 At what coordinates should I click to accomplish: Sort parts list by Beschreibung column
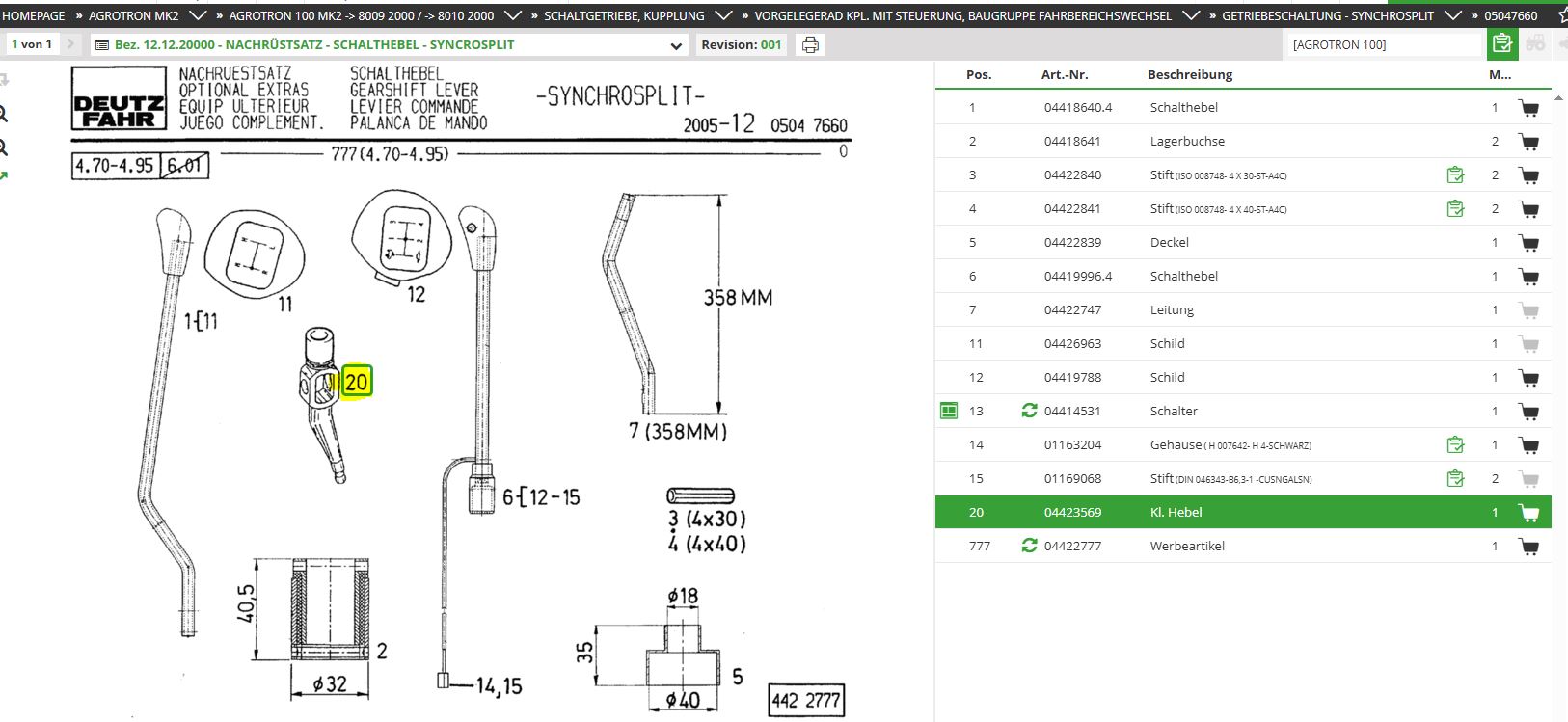(x=1190, y=74)
